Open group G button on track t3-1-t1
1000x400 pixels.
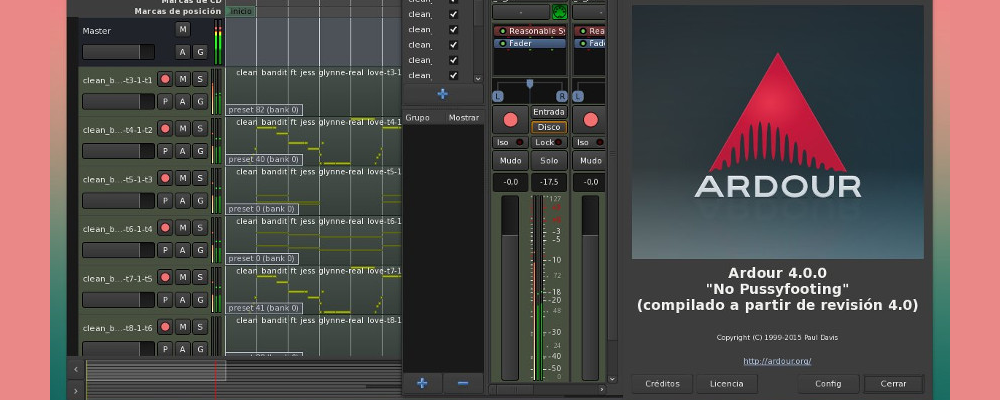pos(200,101)
